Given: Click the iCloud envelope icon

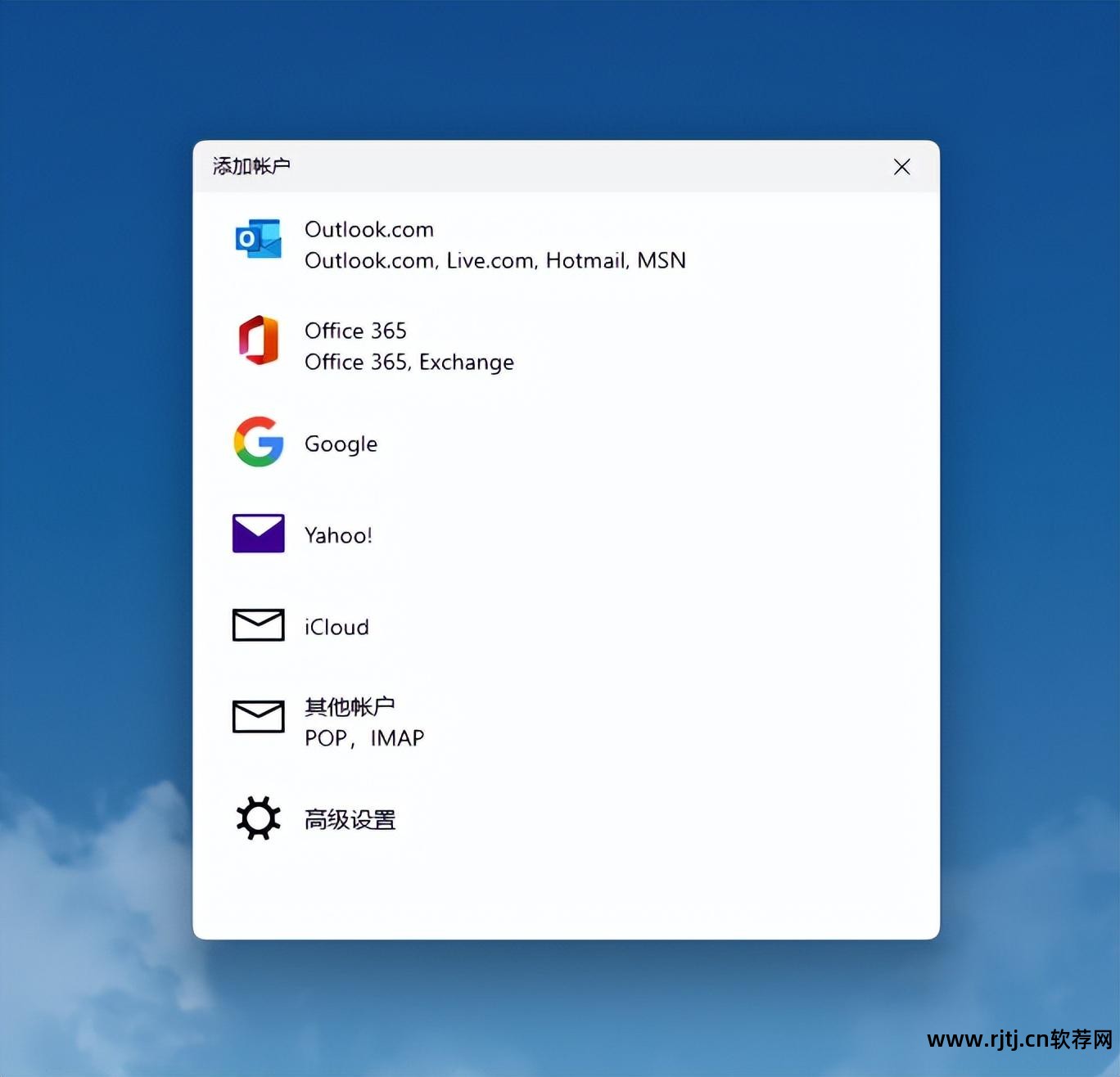Looking at the screenshot, I should click(258, 625).
